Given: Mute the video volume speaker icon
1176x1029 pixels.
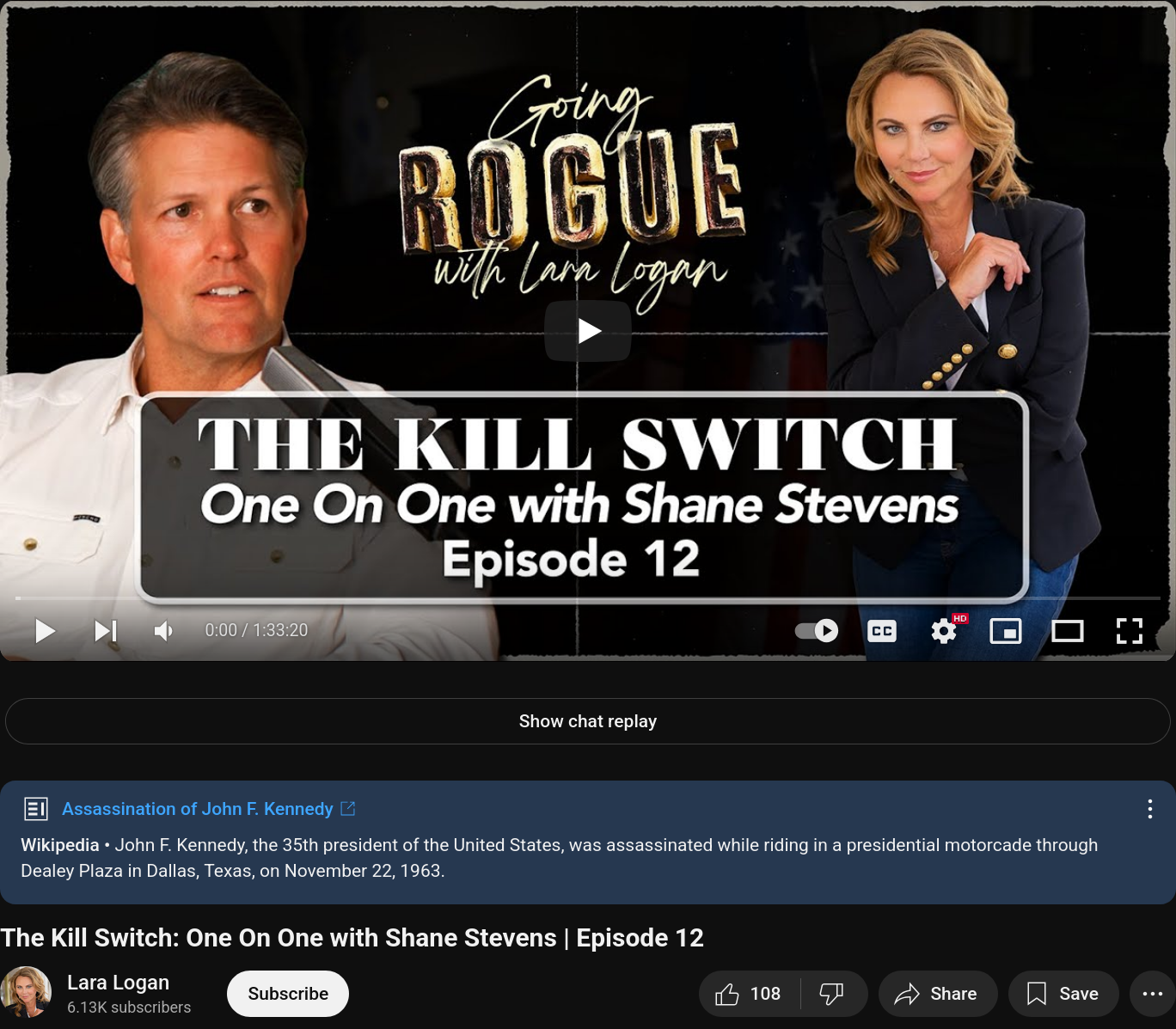Looking at the screenshot, I should [x=163, y=631].
